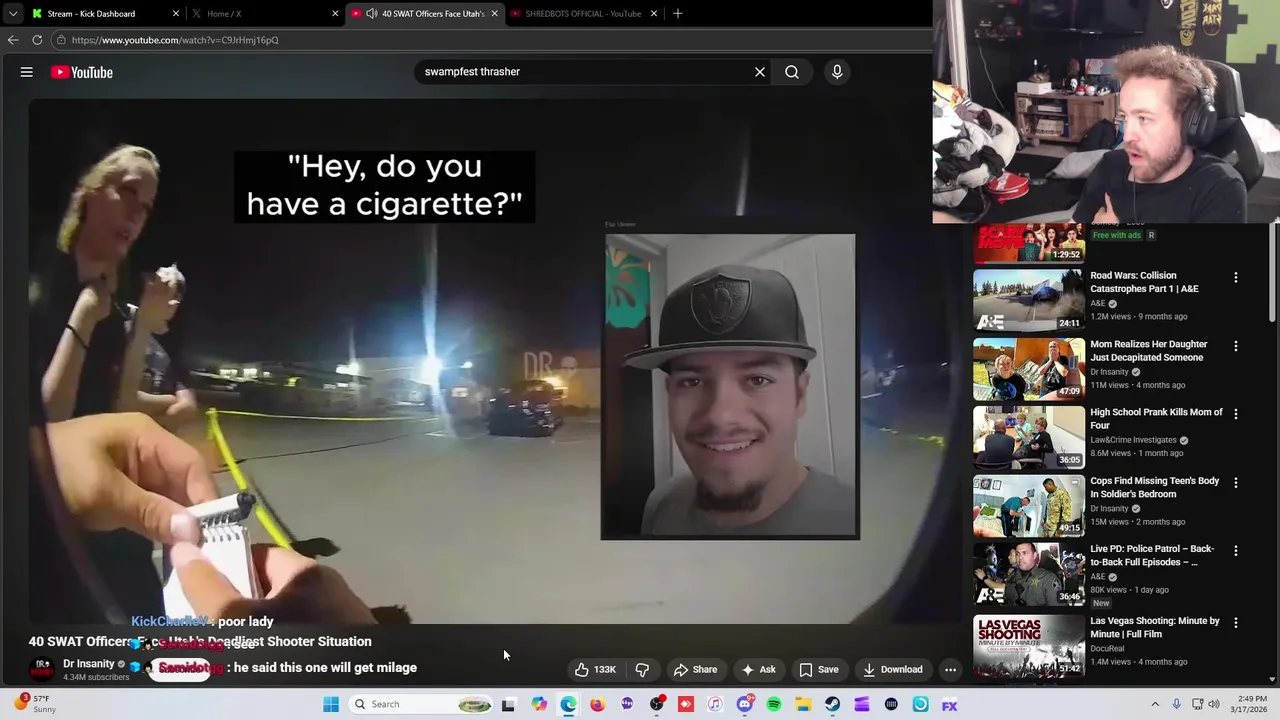Viewport: 1280px width, 720px height.
Task: Start voice search with the microphone icon
Action: click(x=837, y=72)
